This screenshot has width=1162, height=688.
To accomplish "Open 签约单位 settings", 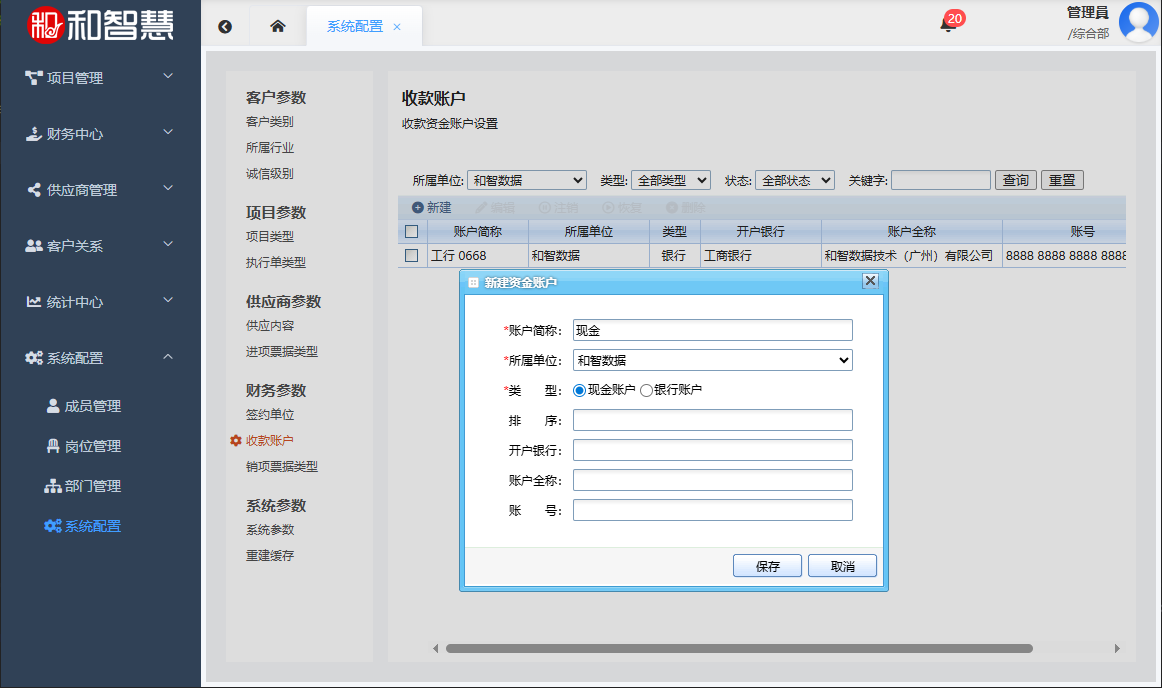I will point(270,414).
